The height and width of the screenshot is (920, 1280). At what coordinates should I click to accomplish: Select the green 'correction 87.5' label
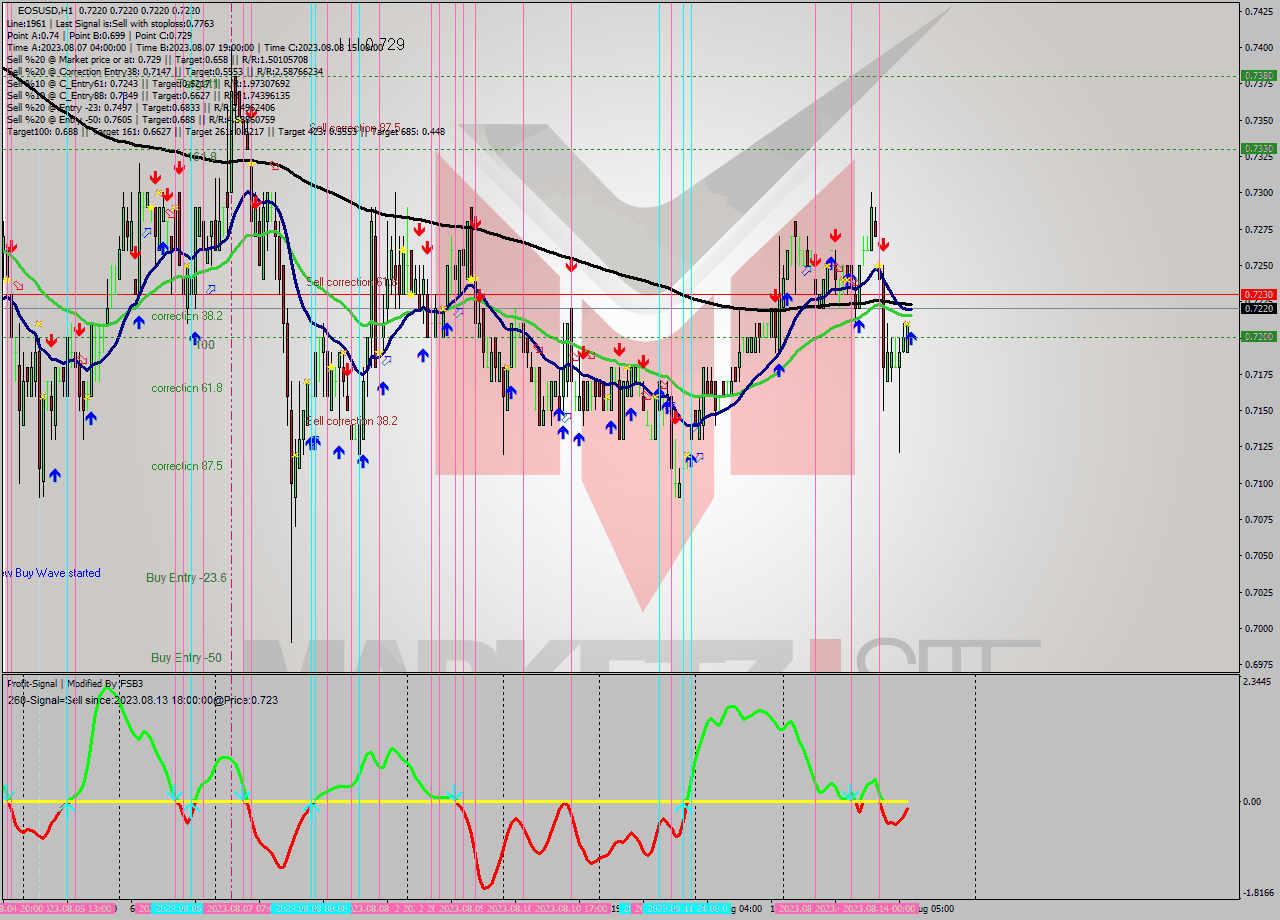[x=187, y=467]
